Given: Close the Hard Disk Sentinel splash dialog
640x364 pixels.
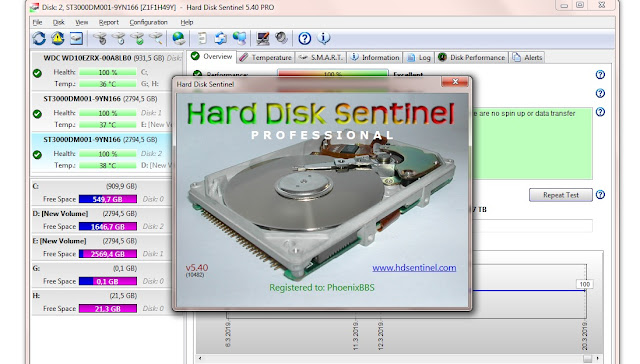Looking at the screenshot, I should coord(455,82).
